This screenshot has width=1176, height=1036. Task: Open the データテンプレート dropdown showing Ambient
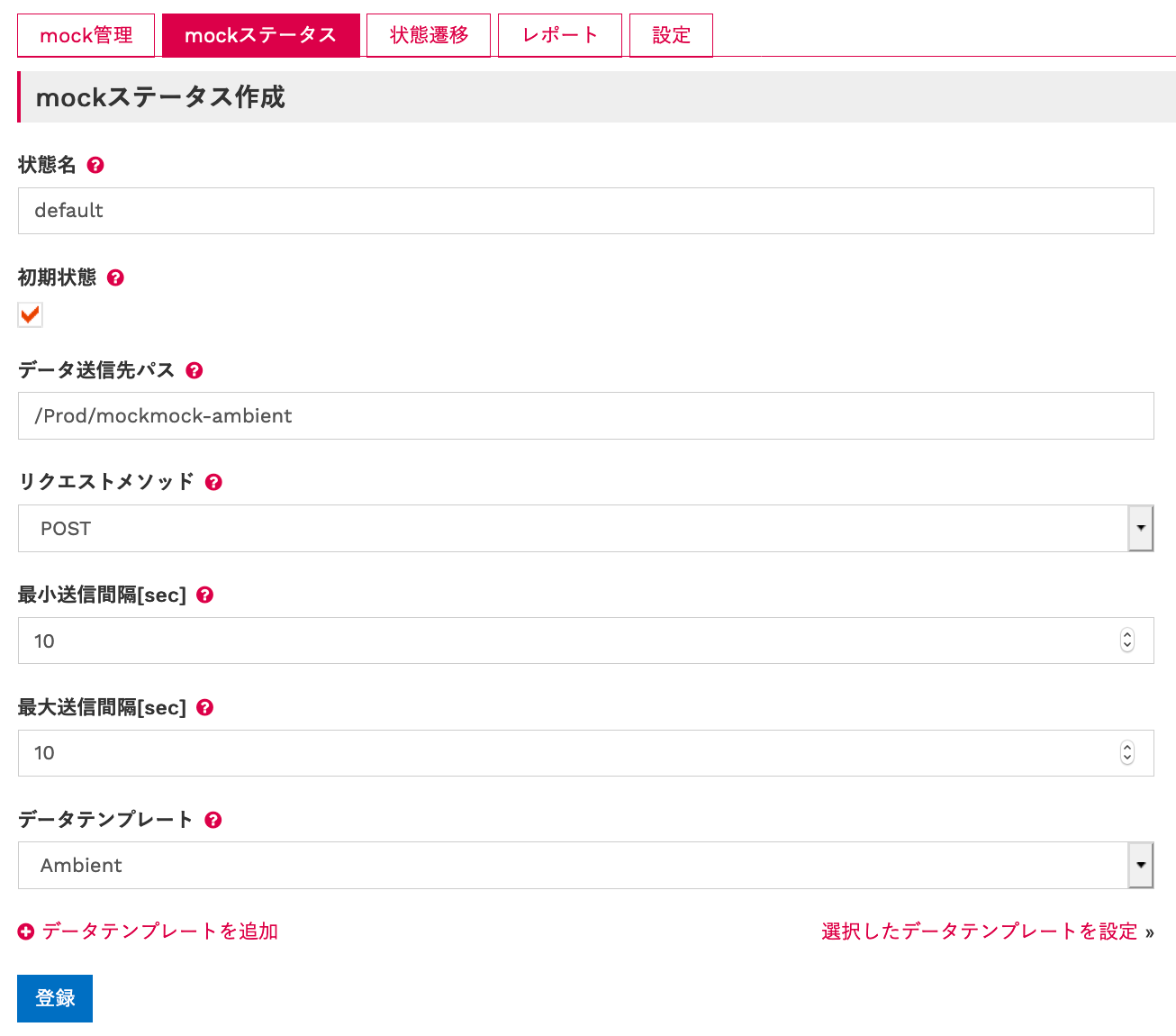(x=1141, y=865)
